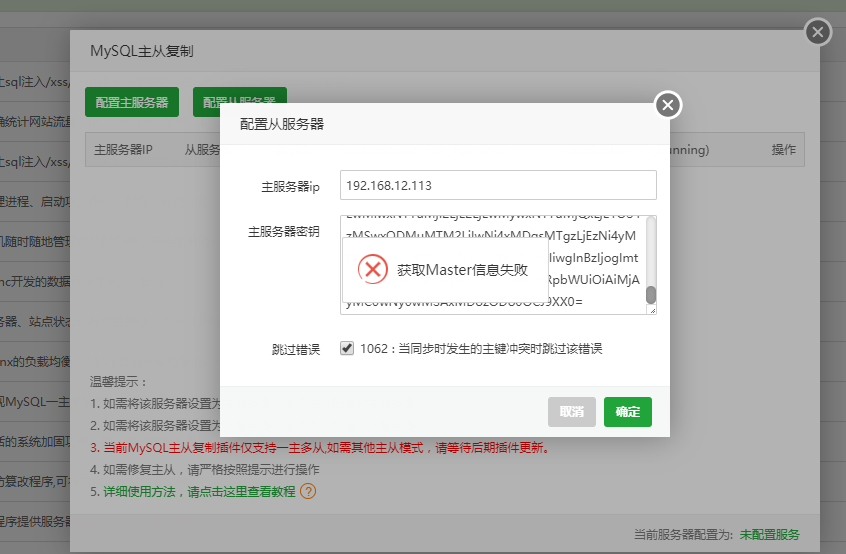Click the MySQL主从复制 window title
The width and height of the screenshot is (846, 554).
[141, 51]
